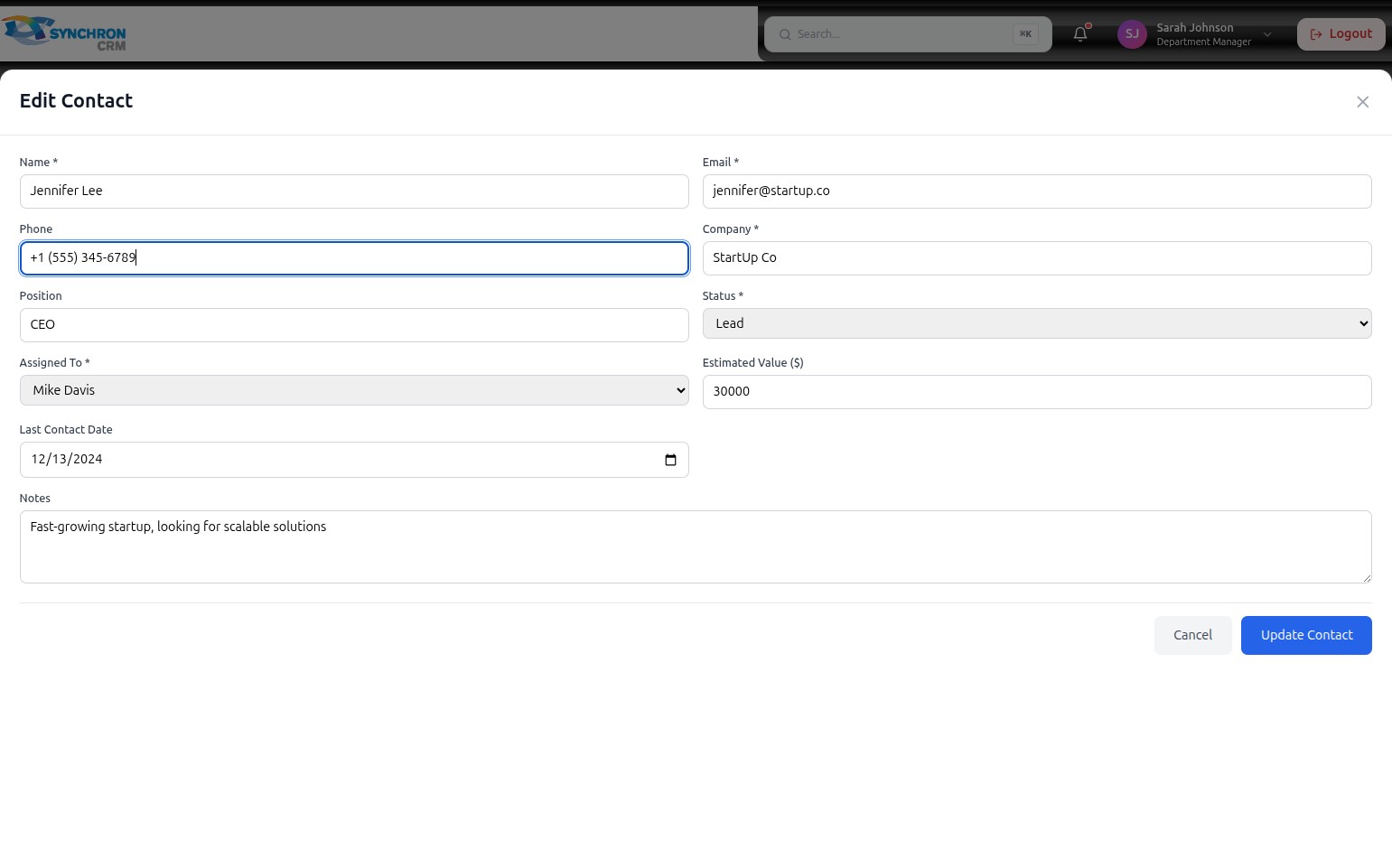
Task: Click the Position field showing CEO
Action: (354, 325)
